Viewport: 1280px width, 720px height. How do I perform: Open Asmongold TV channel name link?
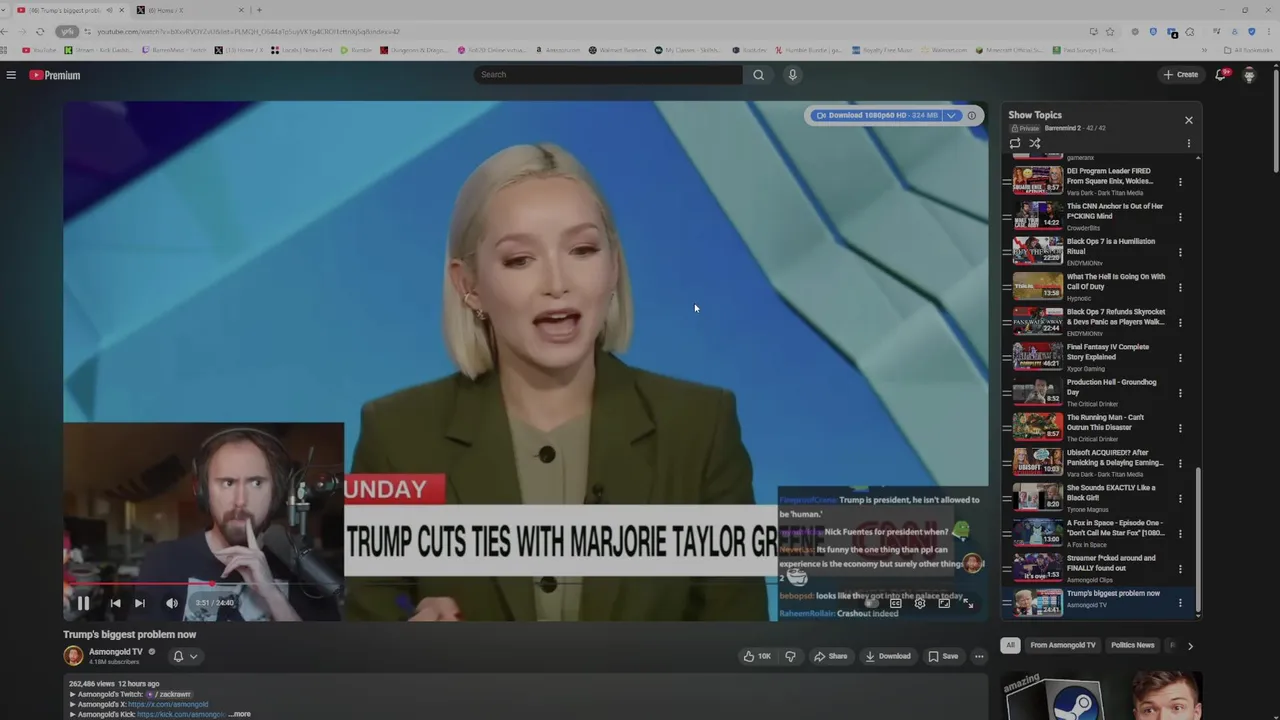[x=116, y=652]
